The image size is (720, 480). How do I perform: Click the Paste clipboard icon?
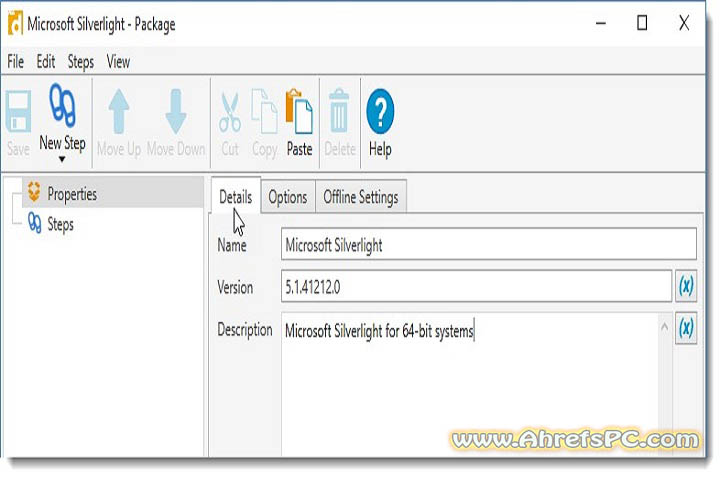pos(299,111)
